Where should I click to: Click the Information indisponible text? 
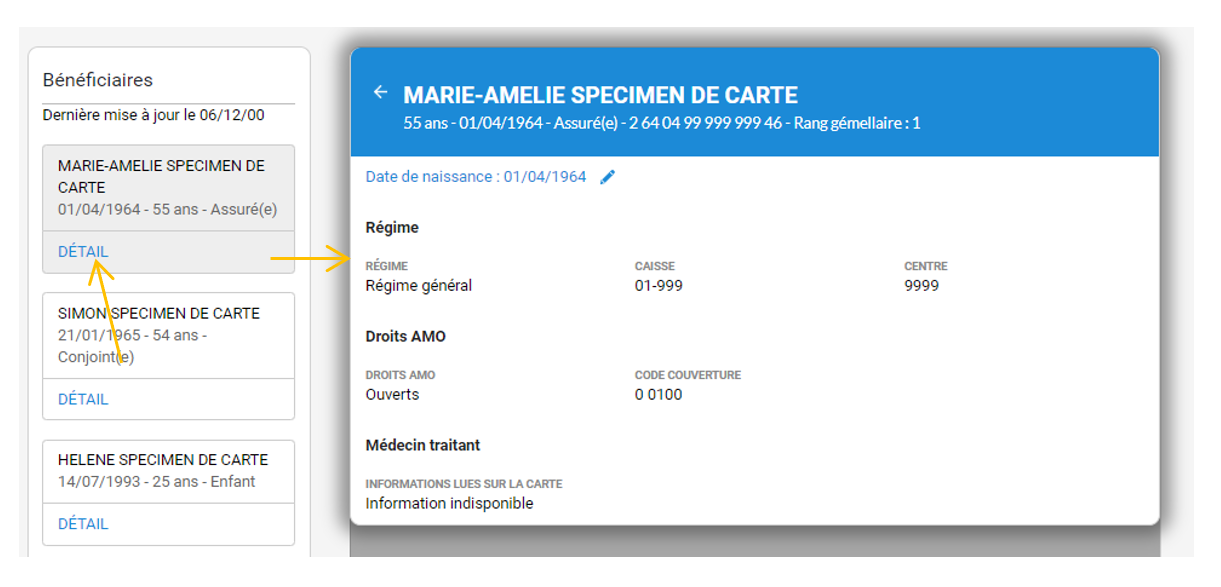coord(449,503)
